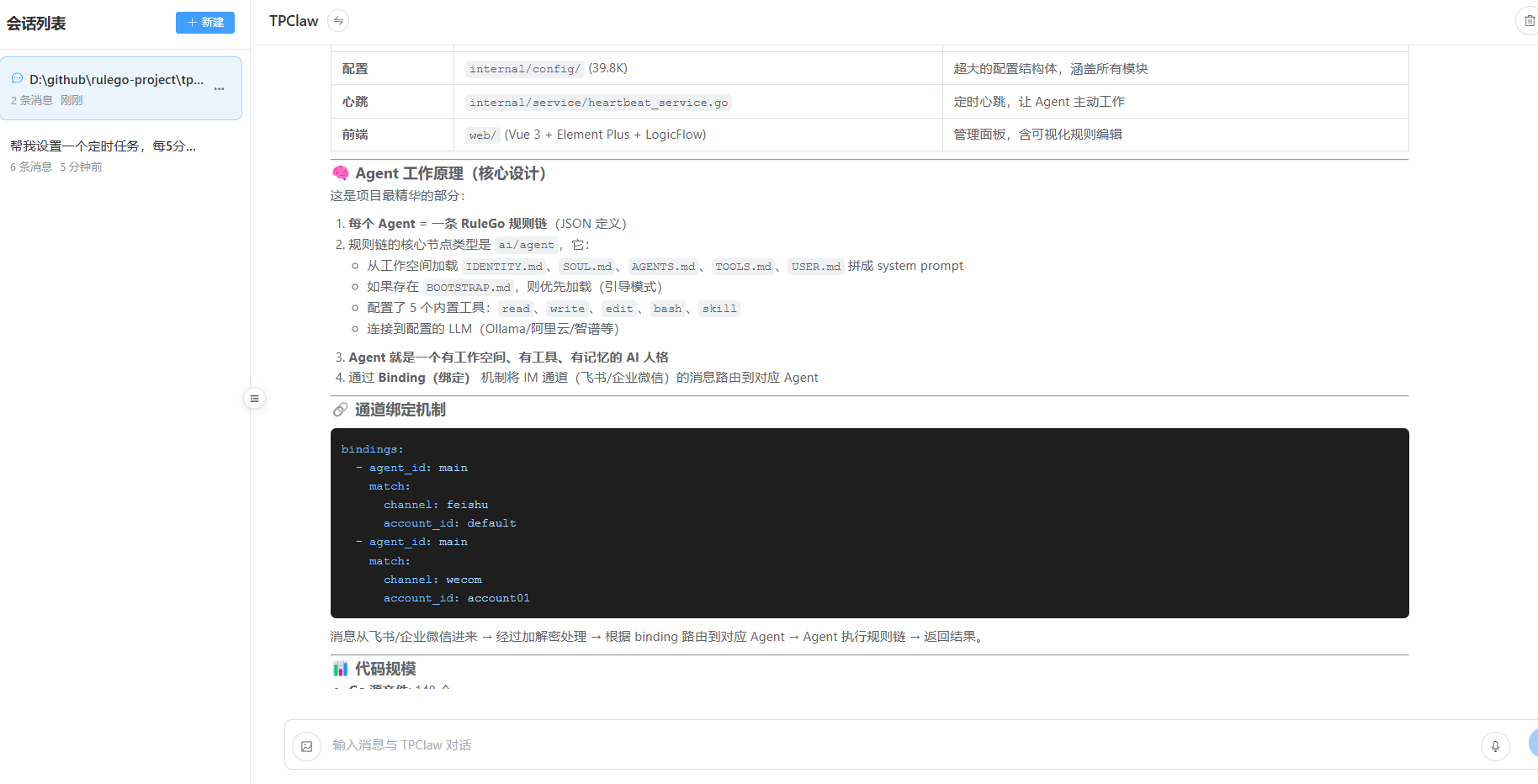Click the 心跳 table cell
Image resolution: width=1538 pixels, height=784 pixels.
(392, 102)
